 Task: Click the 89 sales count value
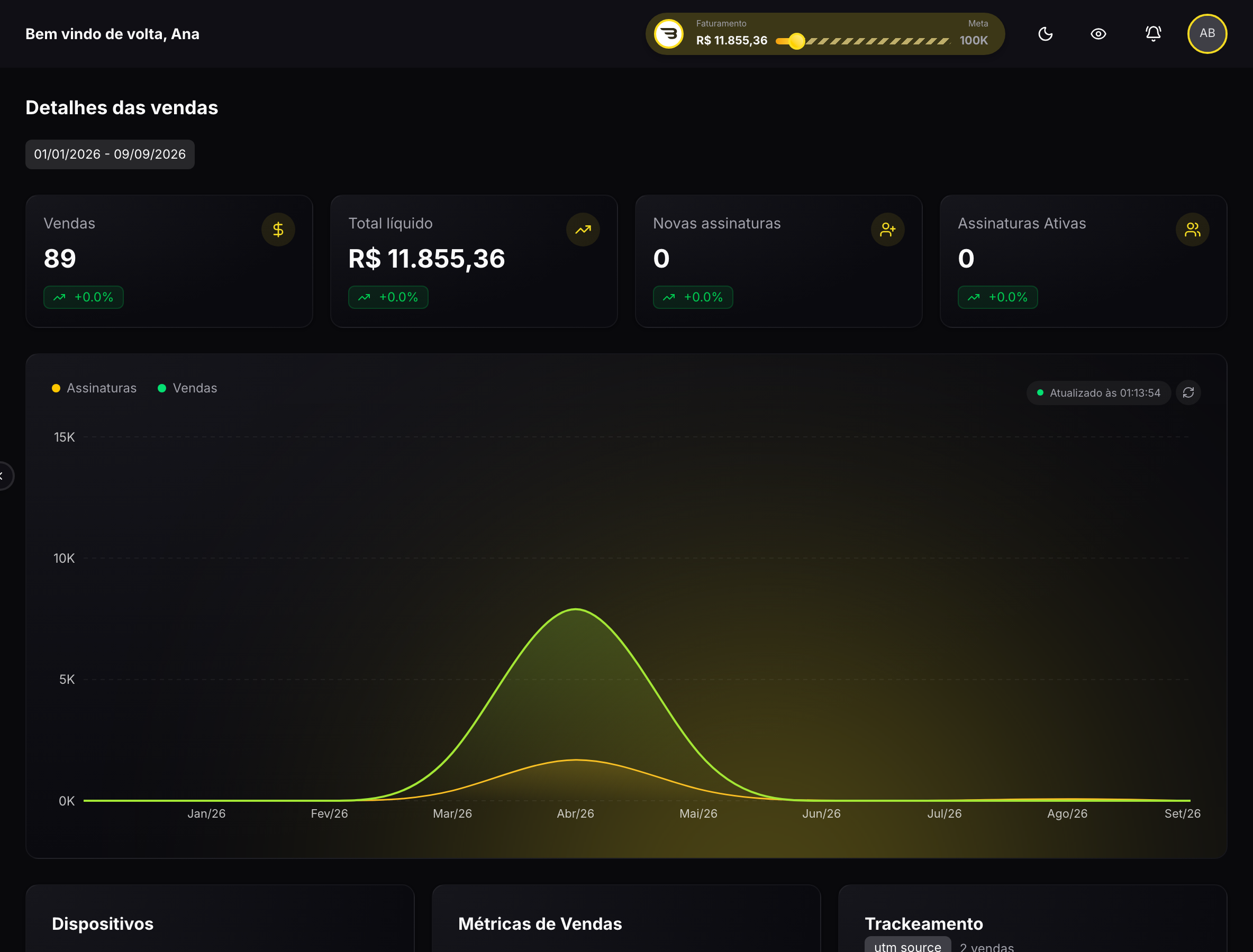click(x=60, y=259)
